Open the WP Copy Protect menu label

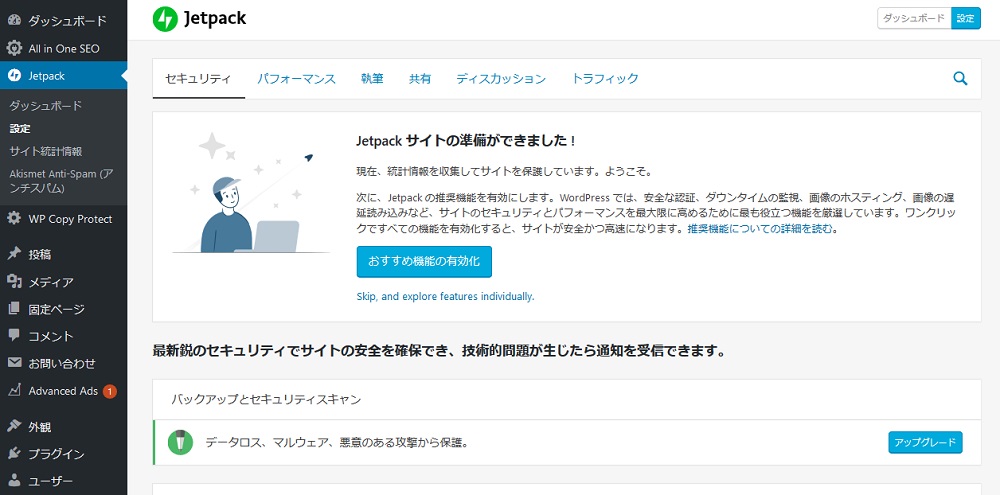70,219
